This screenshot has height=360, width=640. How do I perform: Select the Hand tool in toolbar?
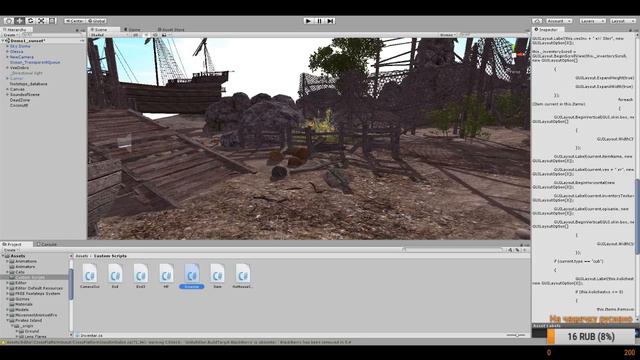(x=8, y=21)
